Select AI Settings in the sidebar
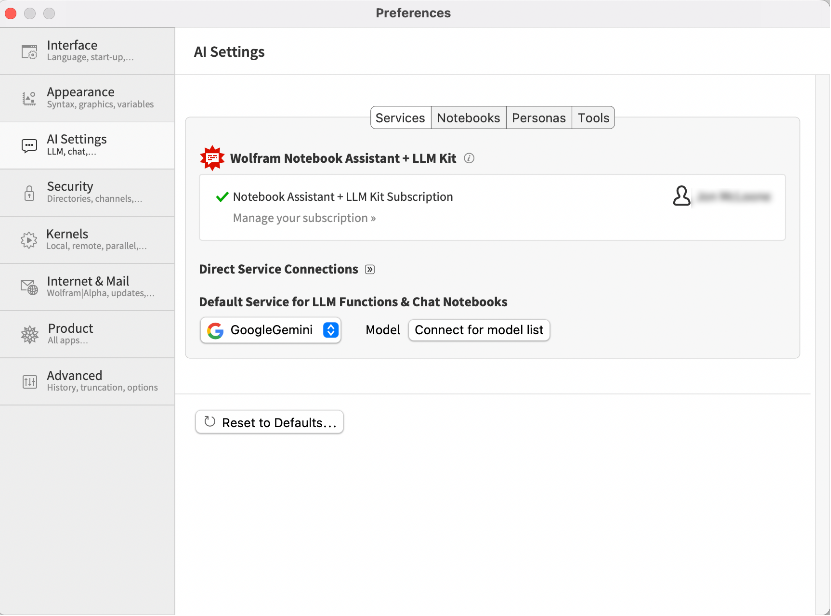The width and height of the screenshot is (831, 616). pos(87,145)
